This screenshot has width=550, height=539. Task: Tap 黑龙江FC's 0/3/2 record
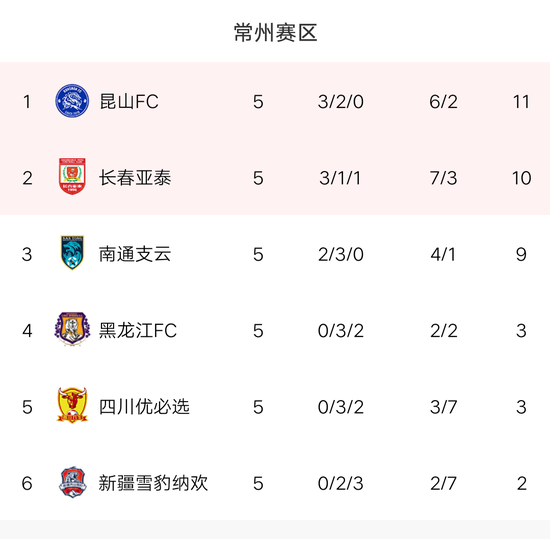341,331
